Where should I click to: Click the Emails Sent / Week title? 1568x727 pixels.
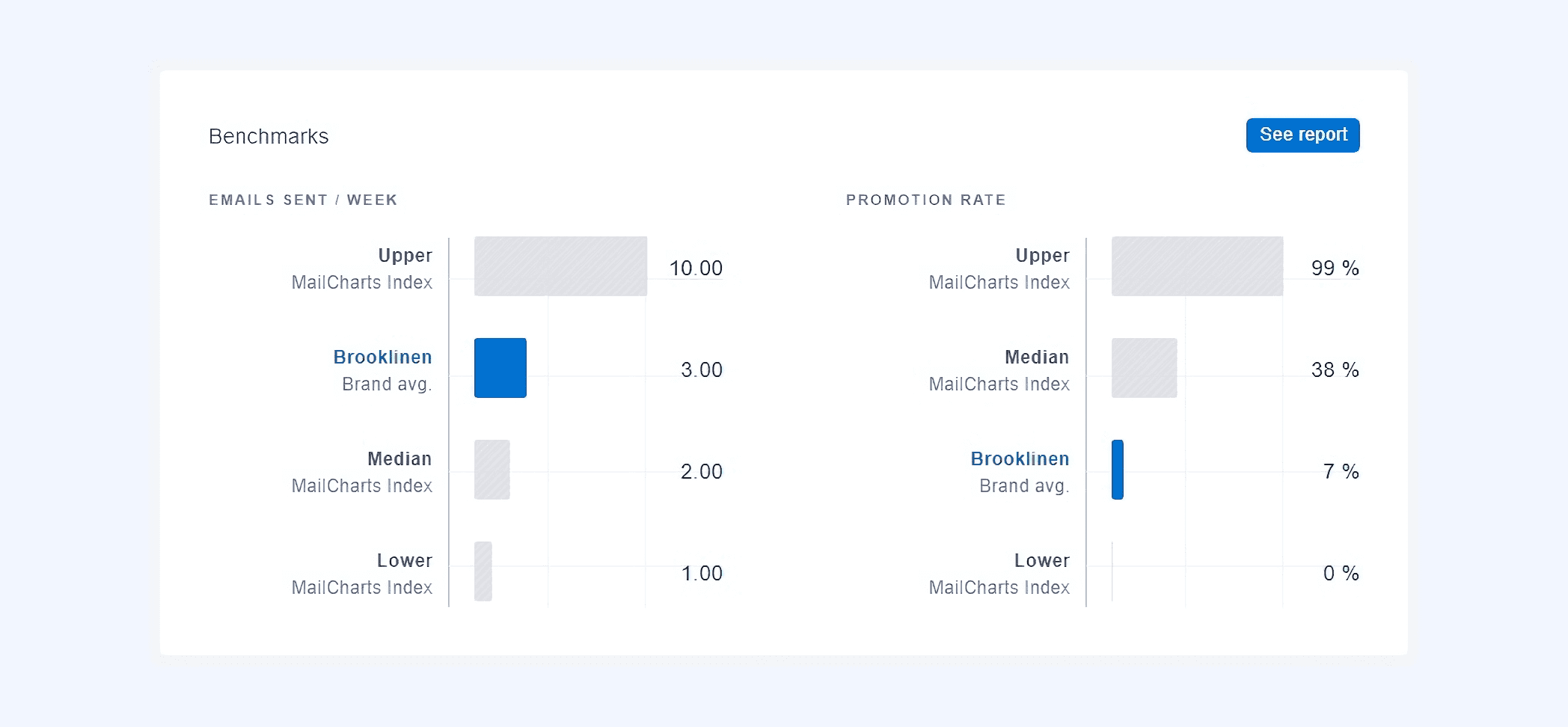(303, 200)
